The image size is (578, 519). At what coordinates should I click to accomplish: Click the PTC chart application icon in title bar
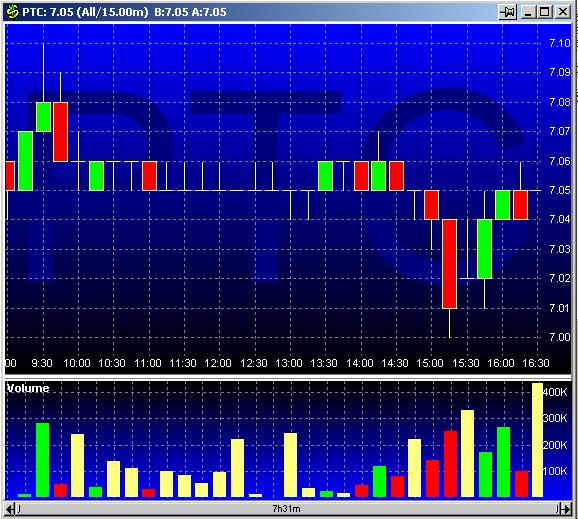(13, 12)
